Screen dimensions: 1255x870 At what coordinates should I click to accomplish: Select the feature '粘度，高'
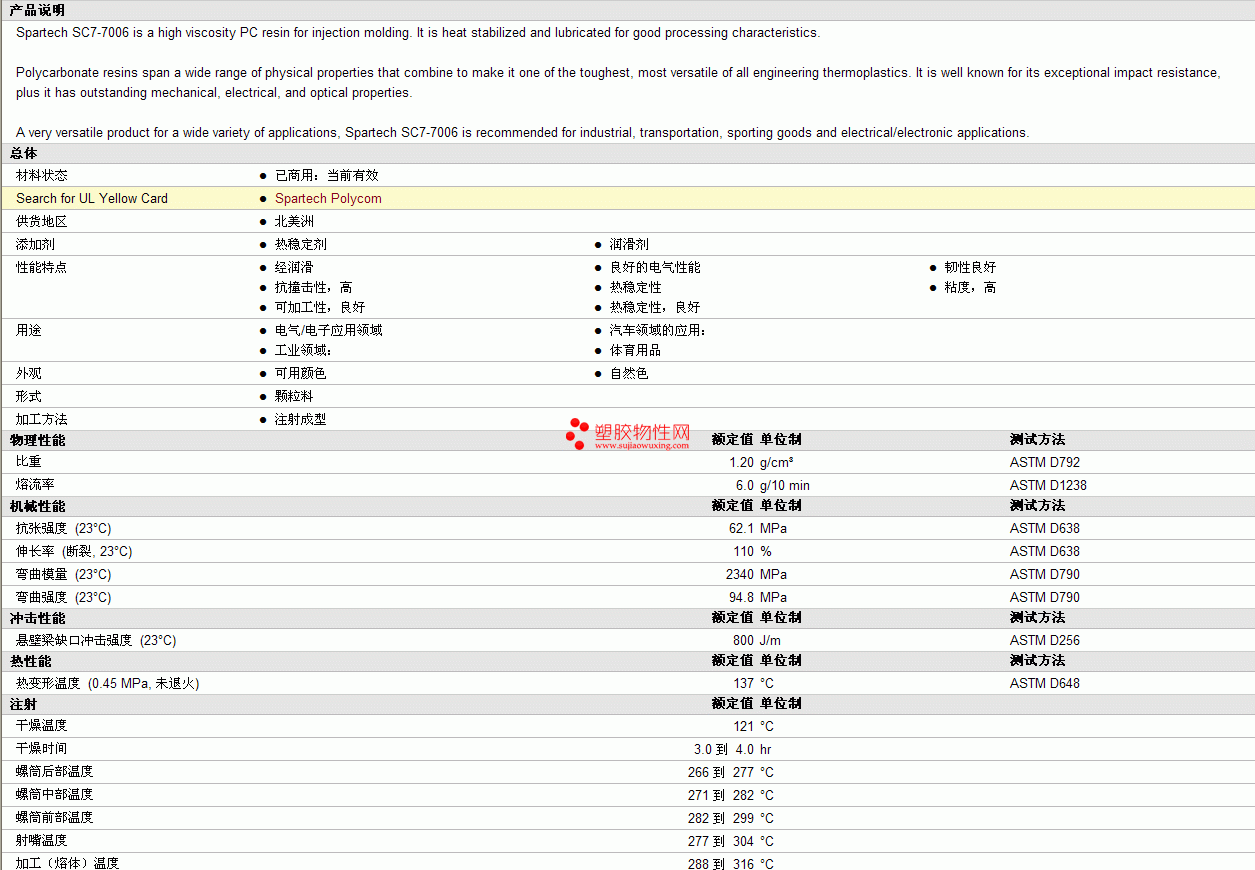[970, 287]
